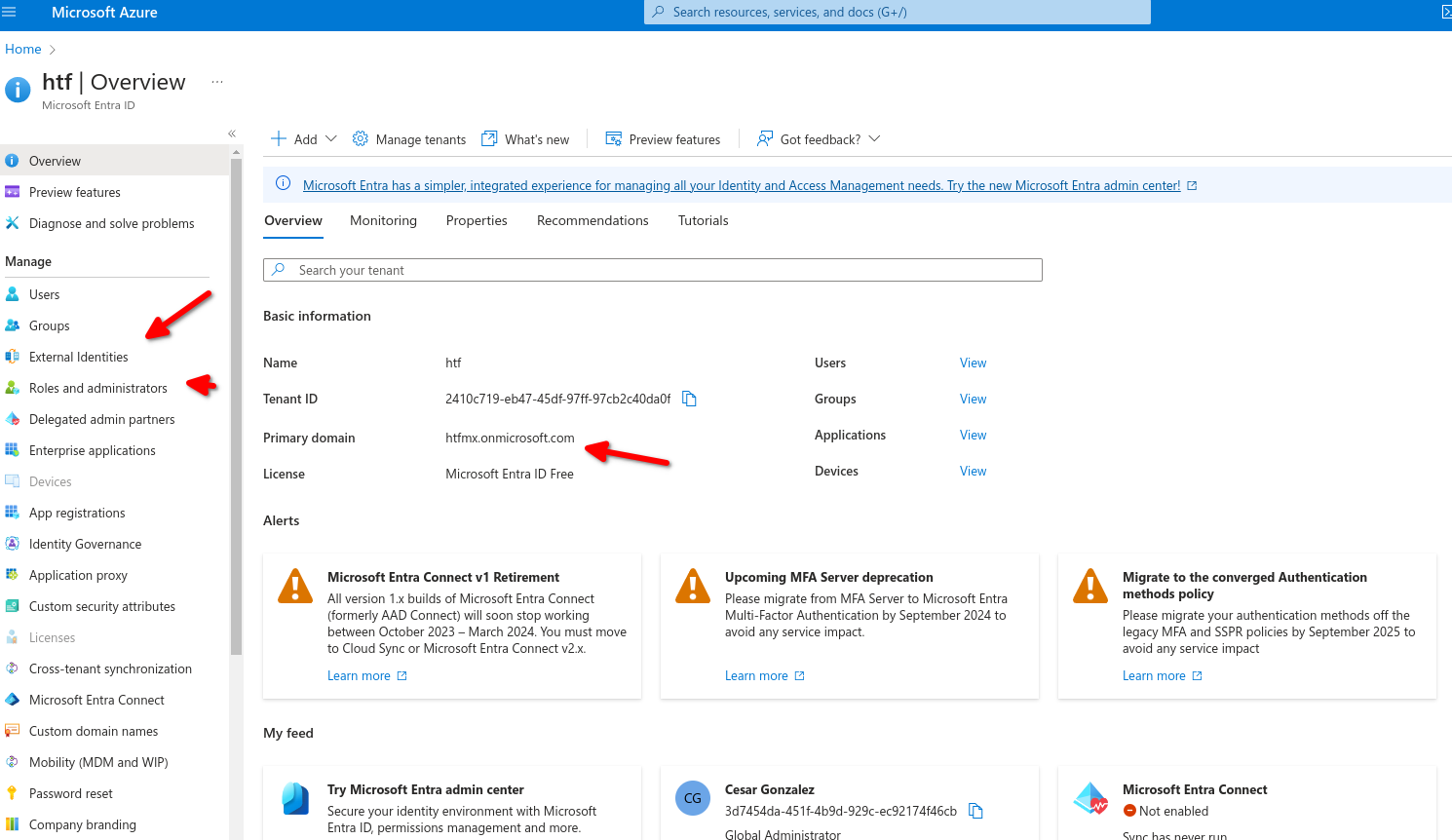The width and height of the screenshot is (1452, 840).
Task: Click the ellipsis next to htf Overview
Action: (217, 82)
